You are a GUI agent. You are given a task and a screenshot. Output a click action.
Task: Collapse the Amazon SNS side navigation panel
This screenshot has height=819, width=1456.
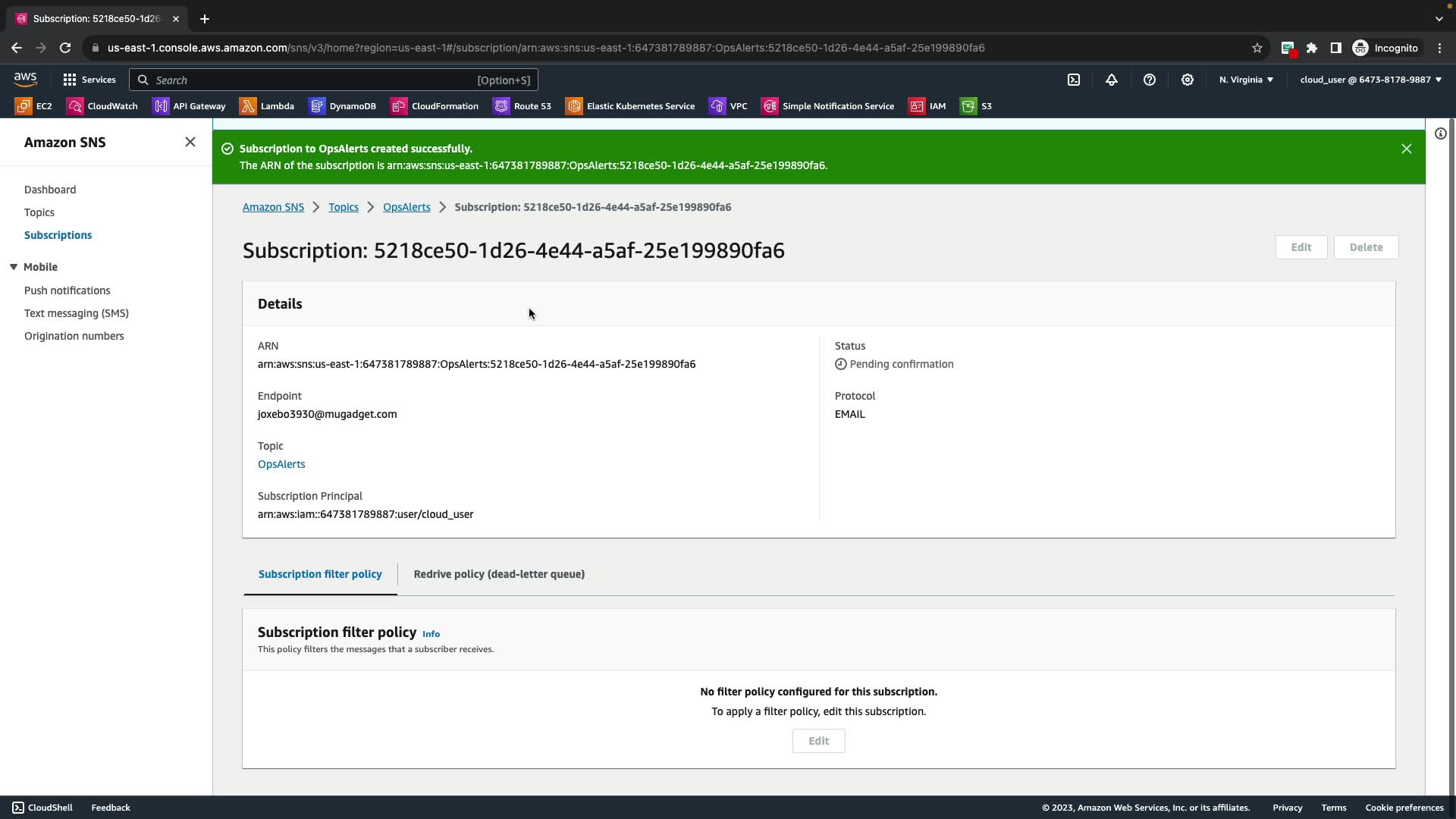190,142
